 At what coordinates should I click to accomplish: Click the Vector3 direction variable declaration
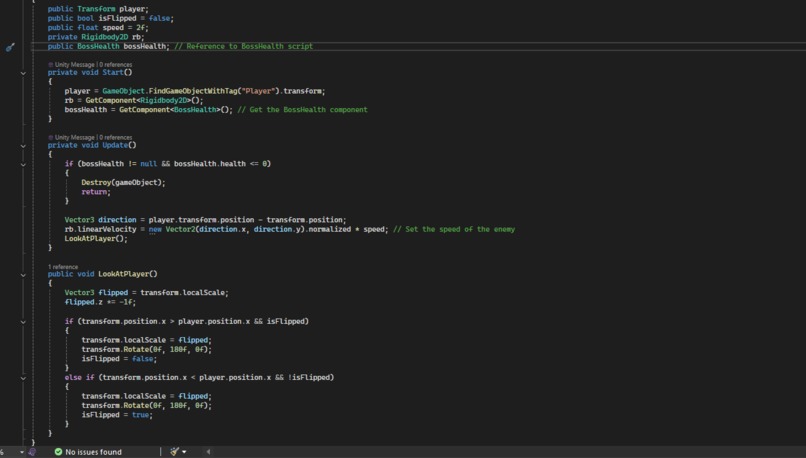coord(101,220)
